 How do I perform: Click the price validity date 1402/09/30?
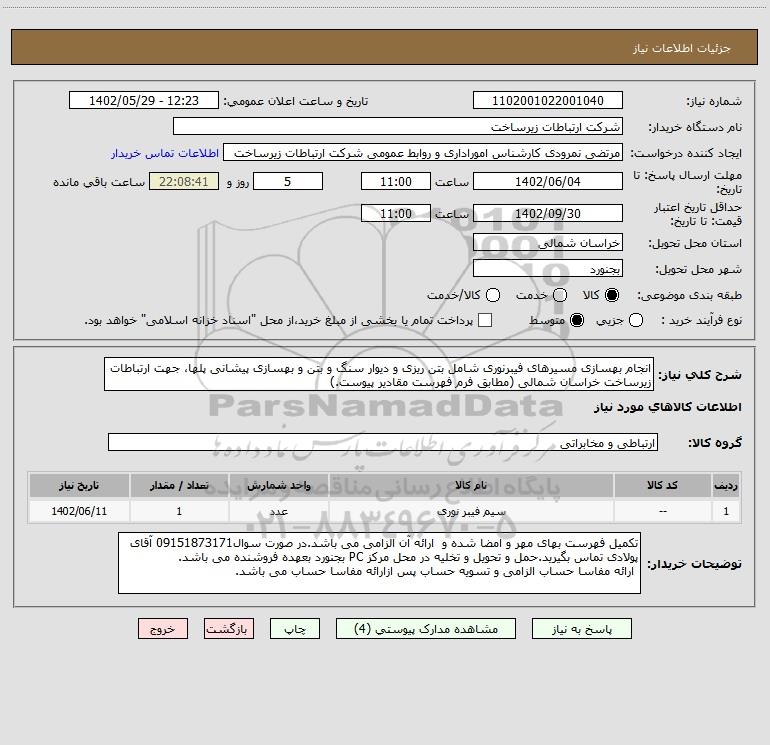pos(548,213)
